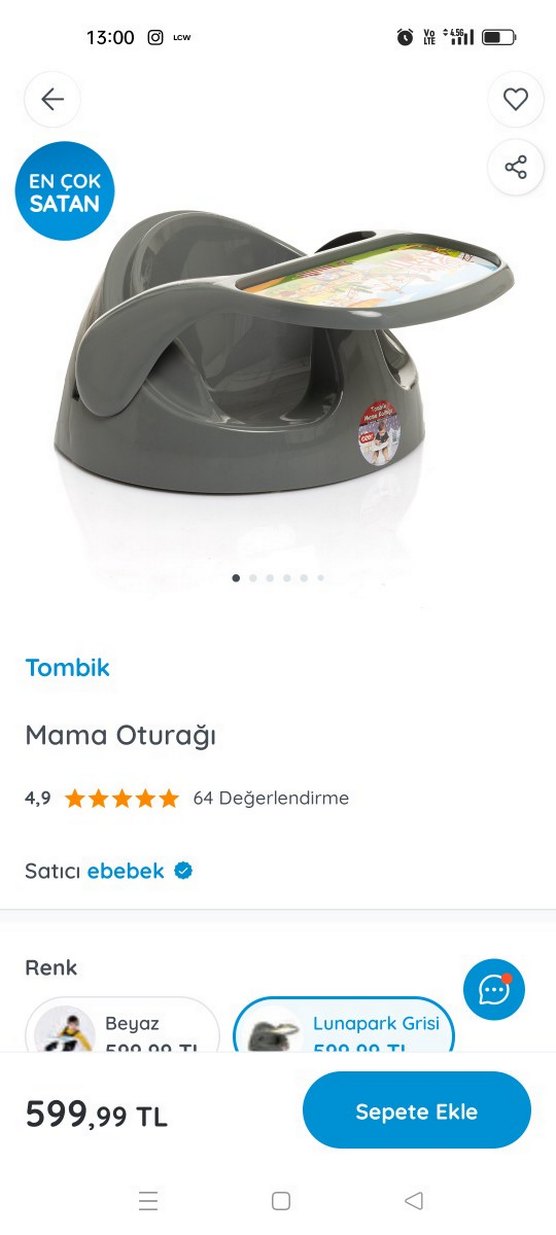
Task: Select the Beyaz color option
Action: tap(122, 1024)
